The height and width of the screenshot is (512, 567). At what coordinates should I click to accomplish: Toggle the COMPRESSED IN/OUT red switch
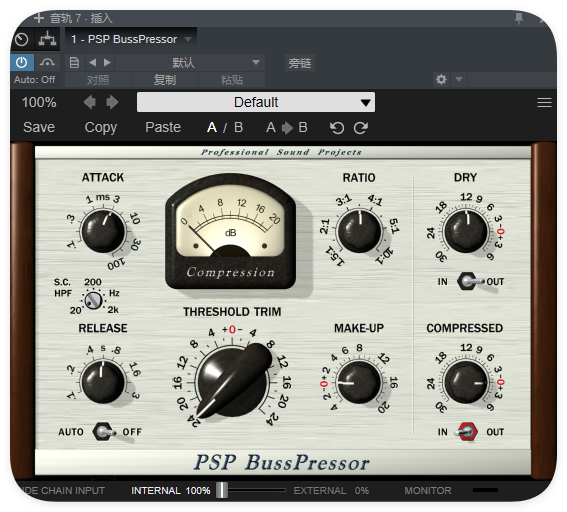(x=467, y=431)
